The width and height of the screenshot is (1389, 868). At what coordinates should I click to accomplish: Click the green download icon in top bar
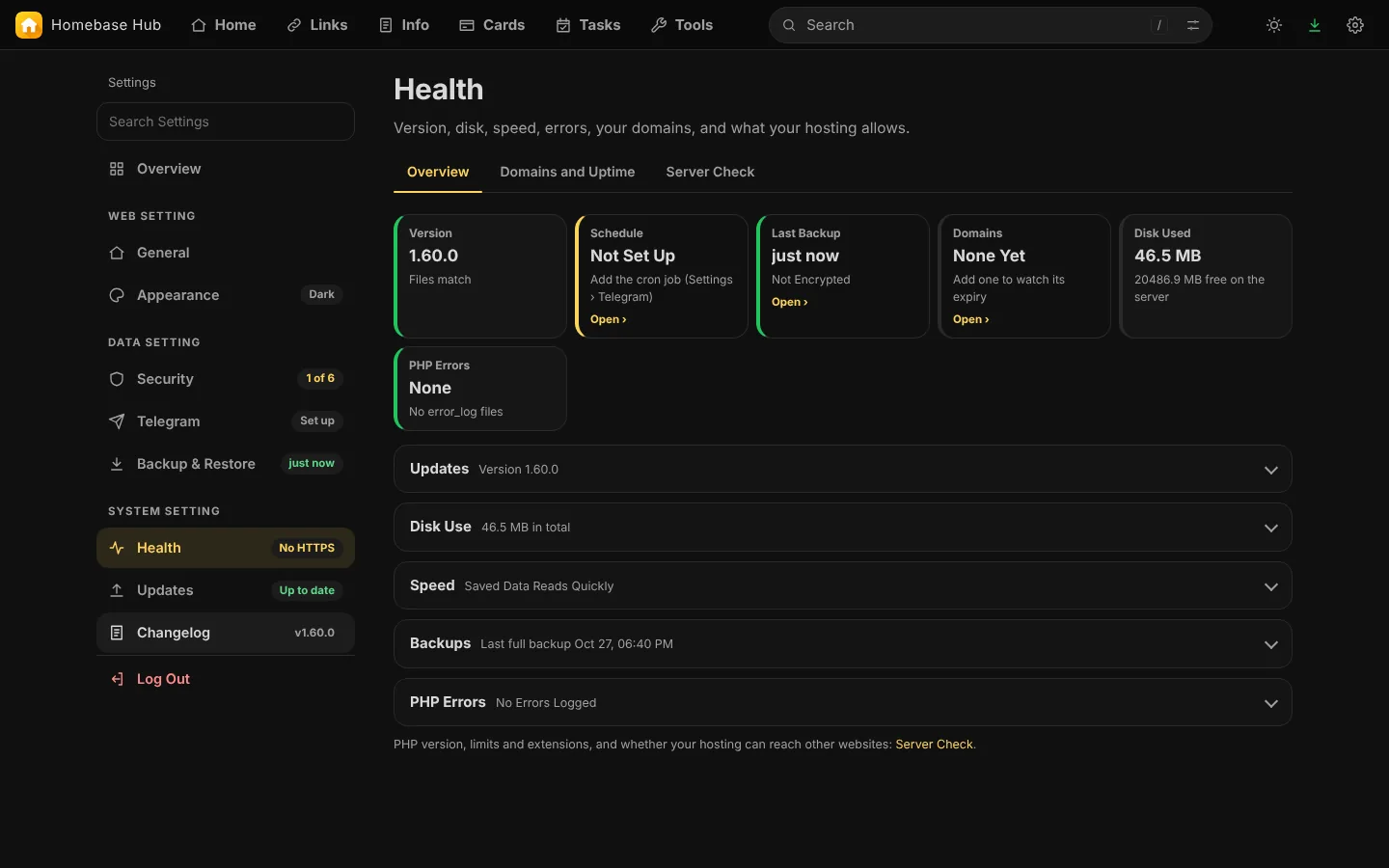click(x=1315, y=25)
